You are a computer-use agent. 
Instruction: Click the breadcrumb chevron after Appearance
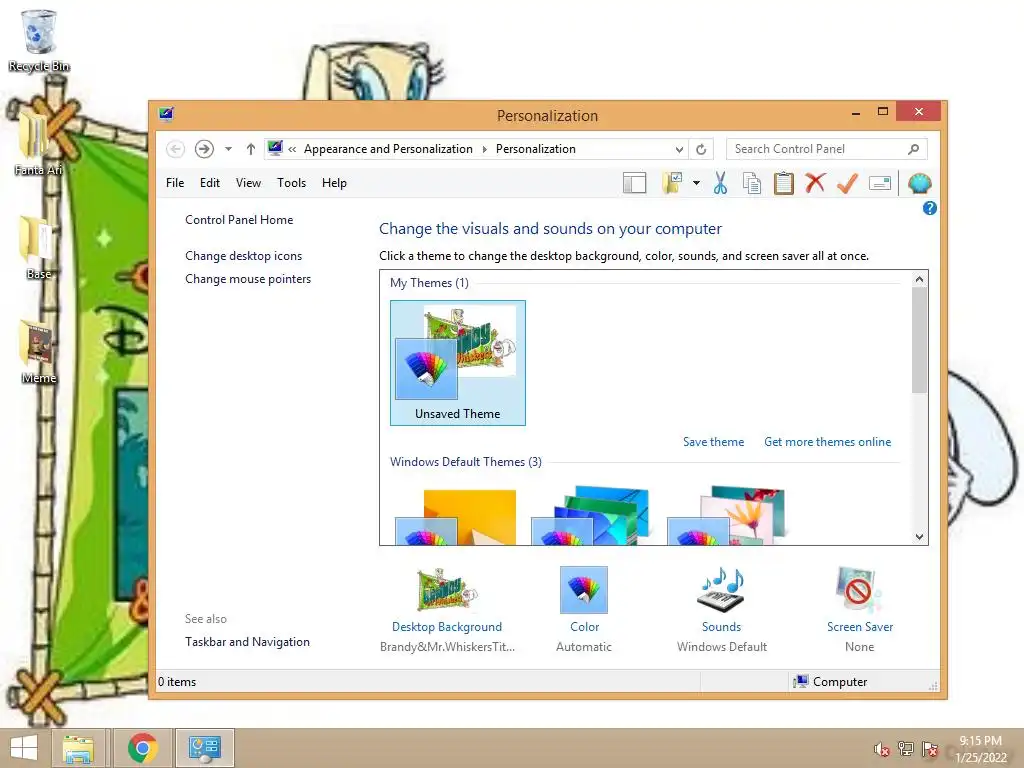point(485,150)
